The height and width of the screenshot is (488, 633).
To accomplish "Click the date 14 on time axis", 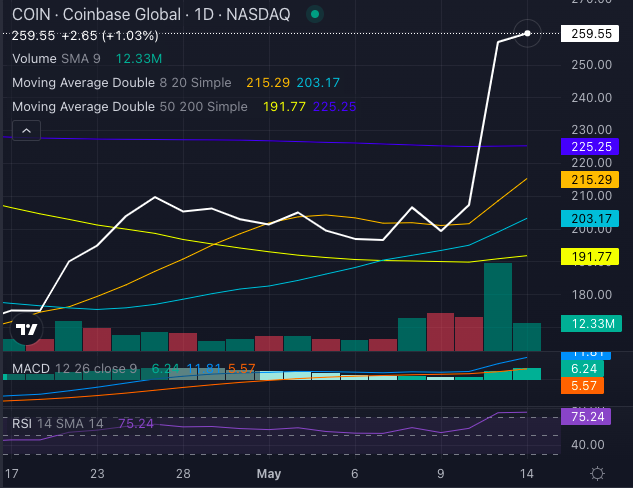I will [x=526, y=473].
